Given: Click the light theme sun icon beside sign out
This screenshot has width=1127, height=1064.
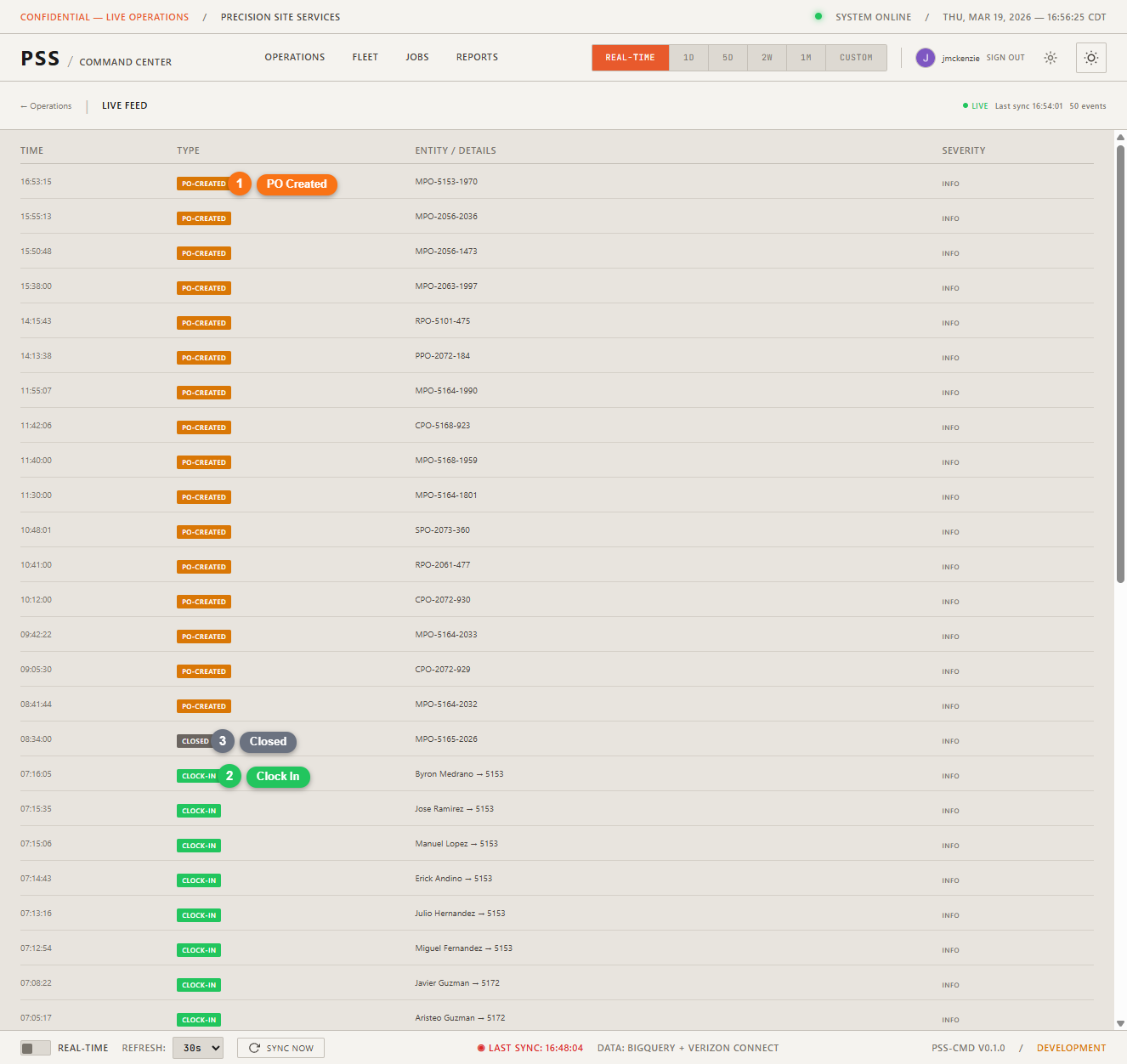Looking at the screenshot, I should coord(1050,58).
